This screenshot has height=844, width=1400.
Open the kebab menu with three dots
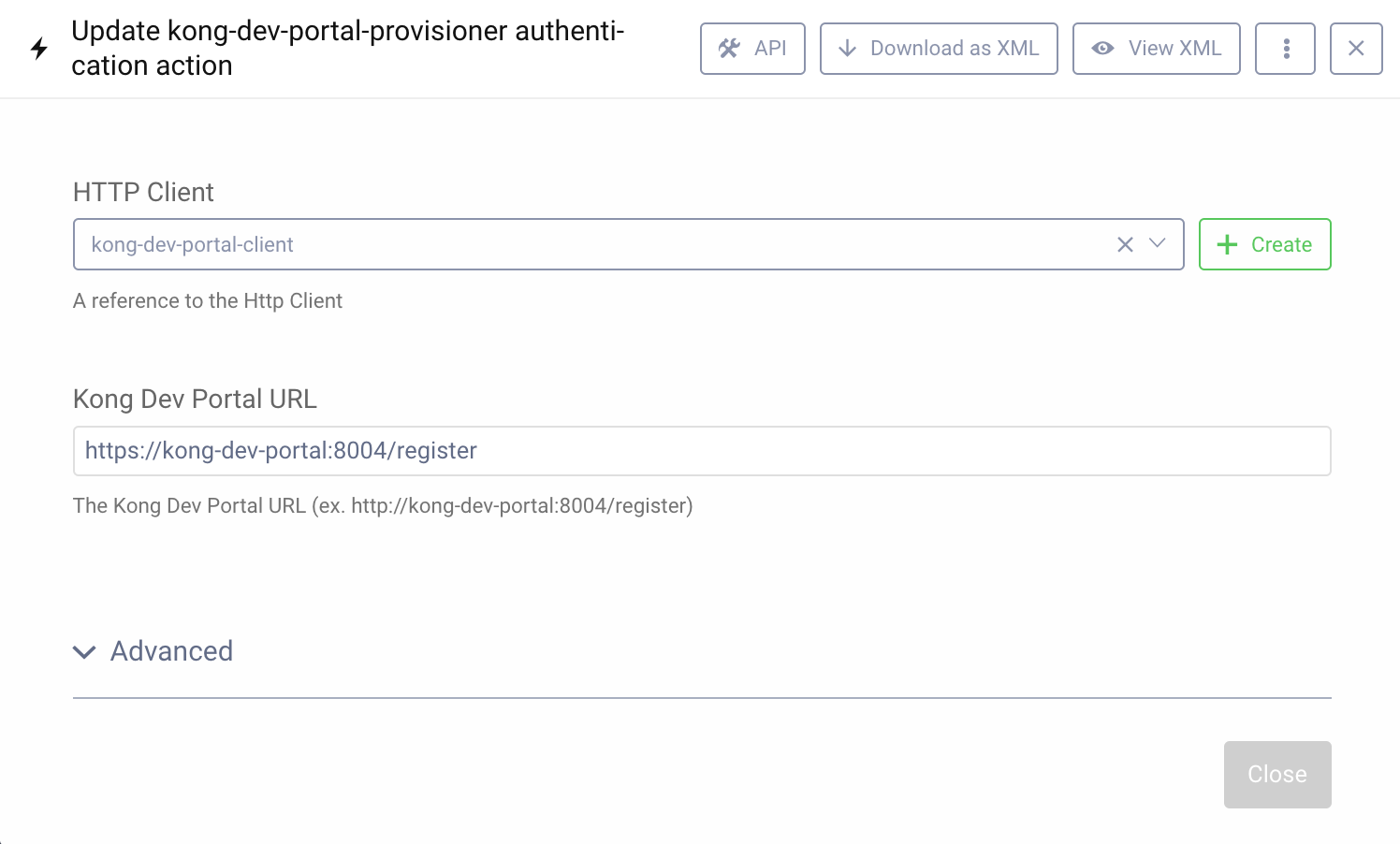[1285, 48]
